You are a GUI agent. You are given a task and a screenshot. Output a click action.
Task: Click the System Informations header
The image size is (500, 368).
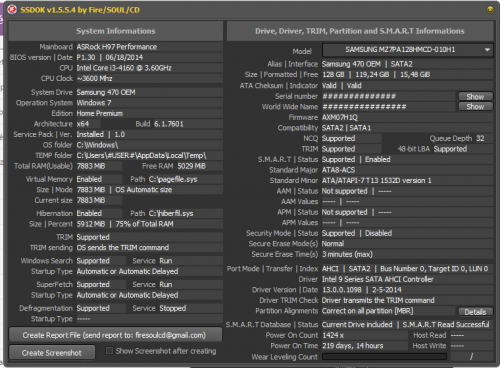[115, 31]
